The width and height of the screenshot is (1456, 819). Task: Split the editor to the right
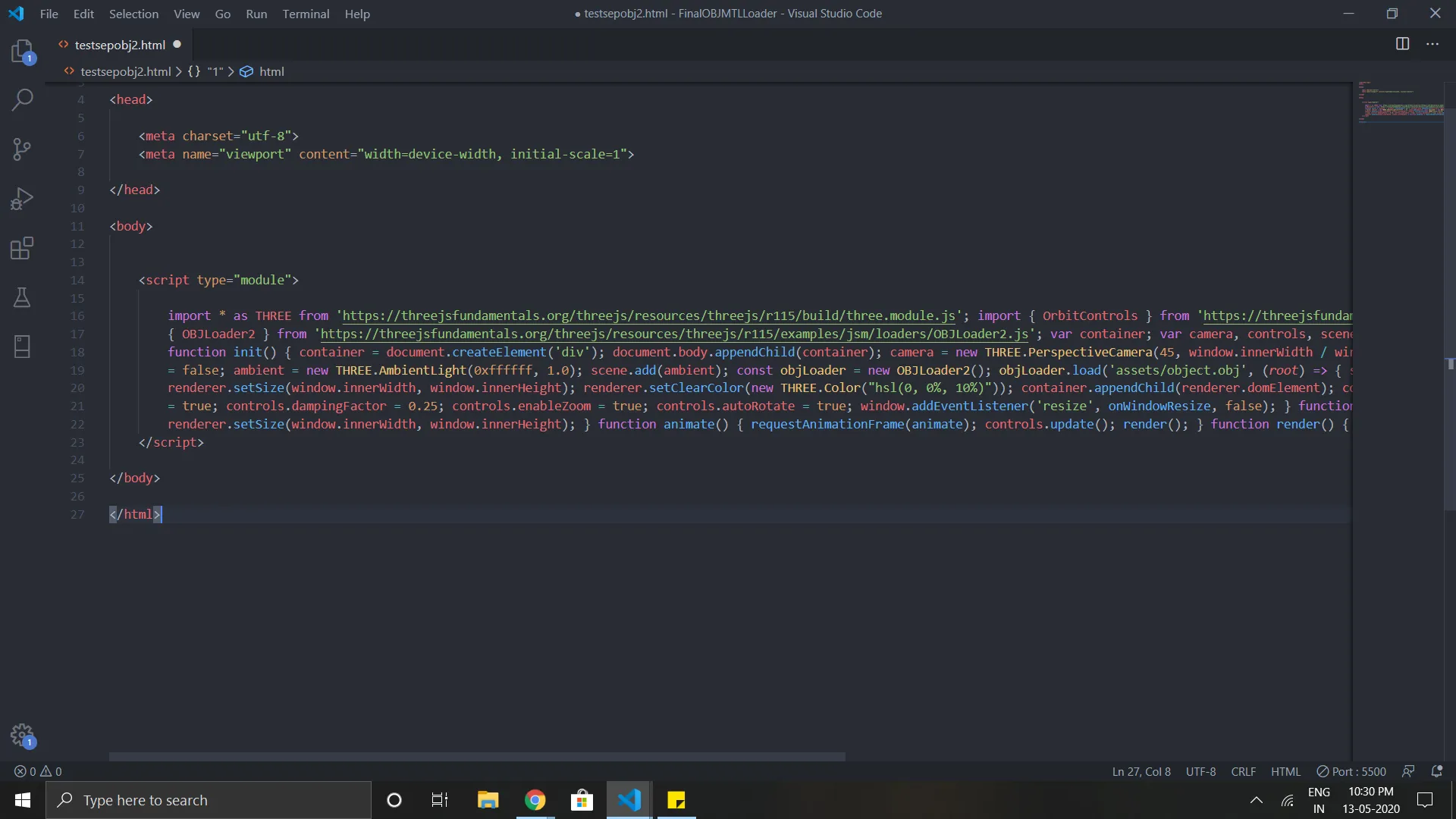pos(1402,44)
